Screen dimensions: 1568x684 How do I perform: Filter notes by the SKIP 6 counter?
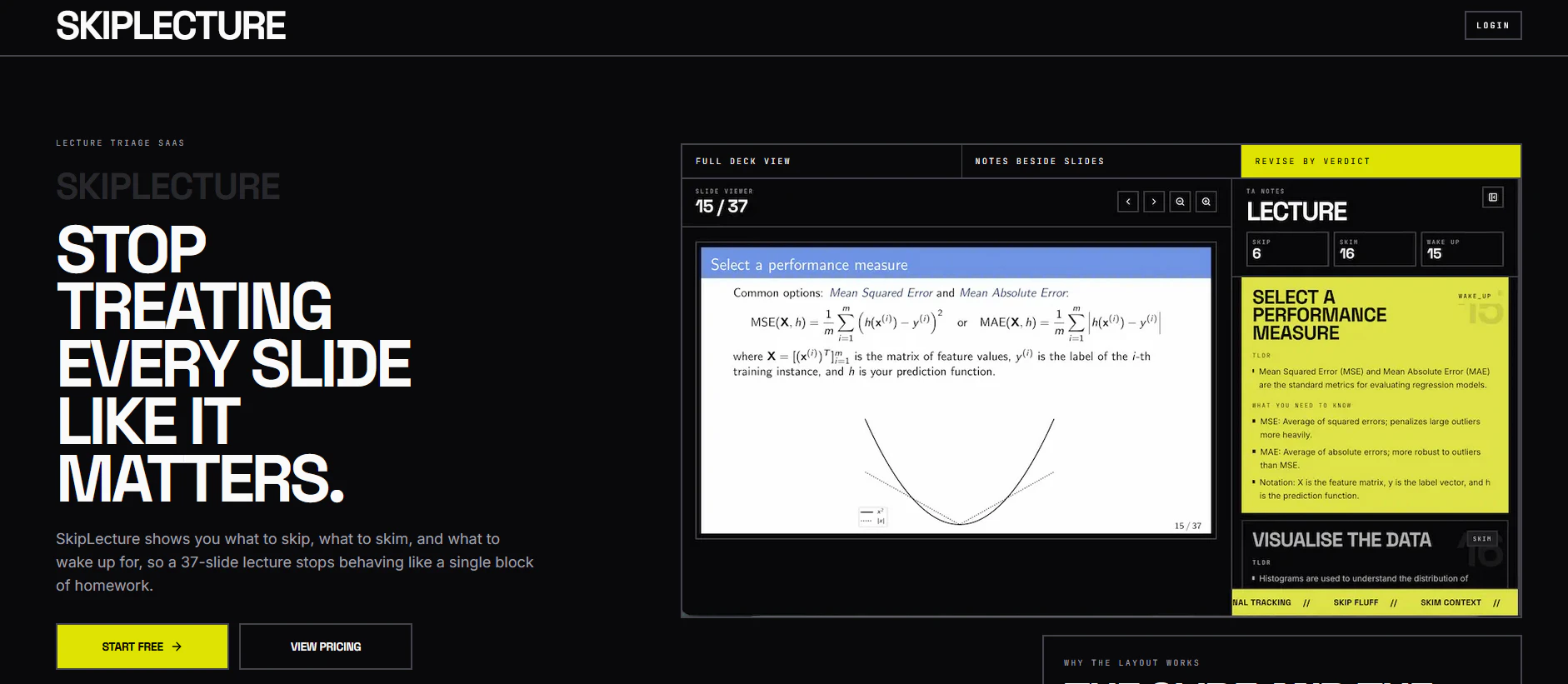(1287, 249)
